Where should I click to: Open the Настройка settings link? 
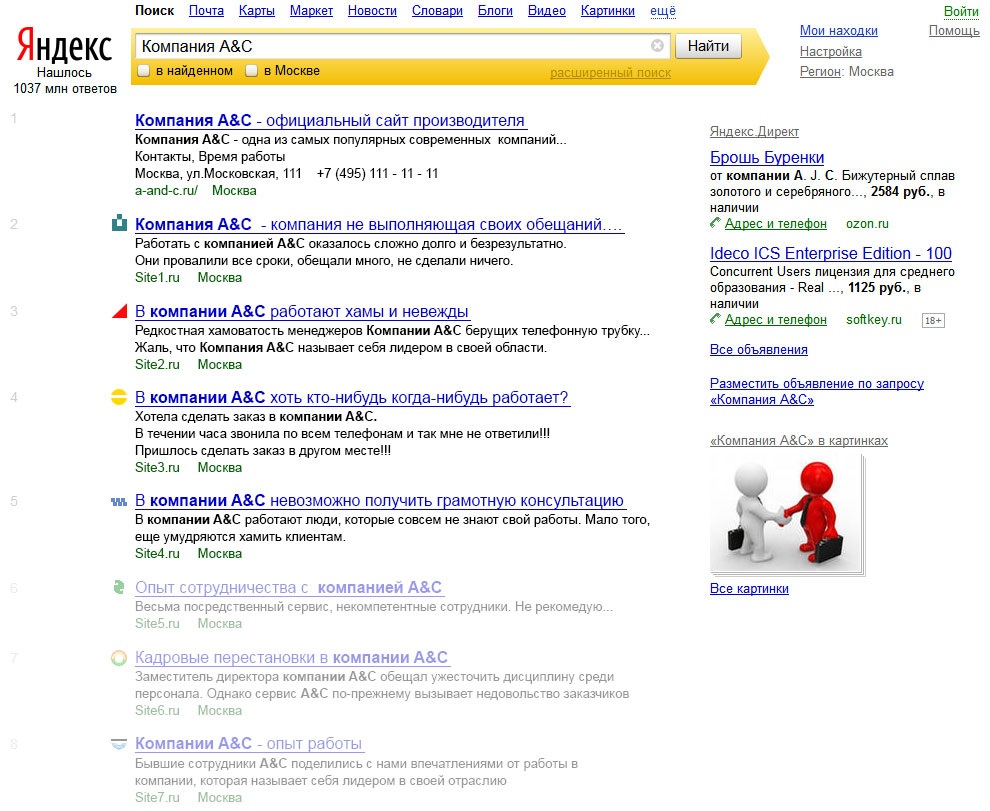click(831, 51)
